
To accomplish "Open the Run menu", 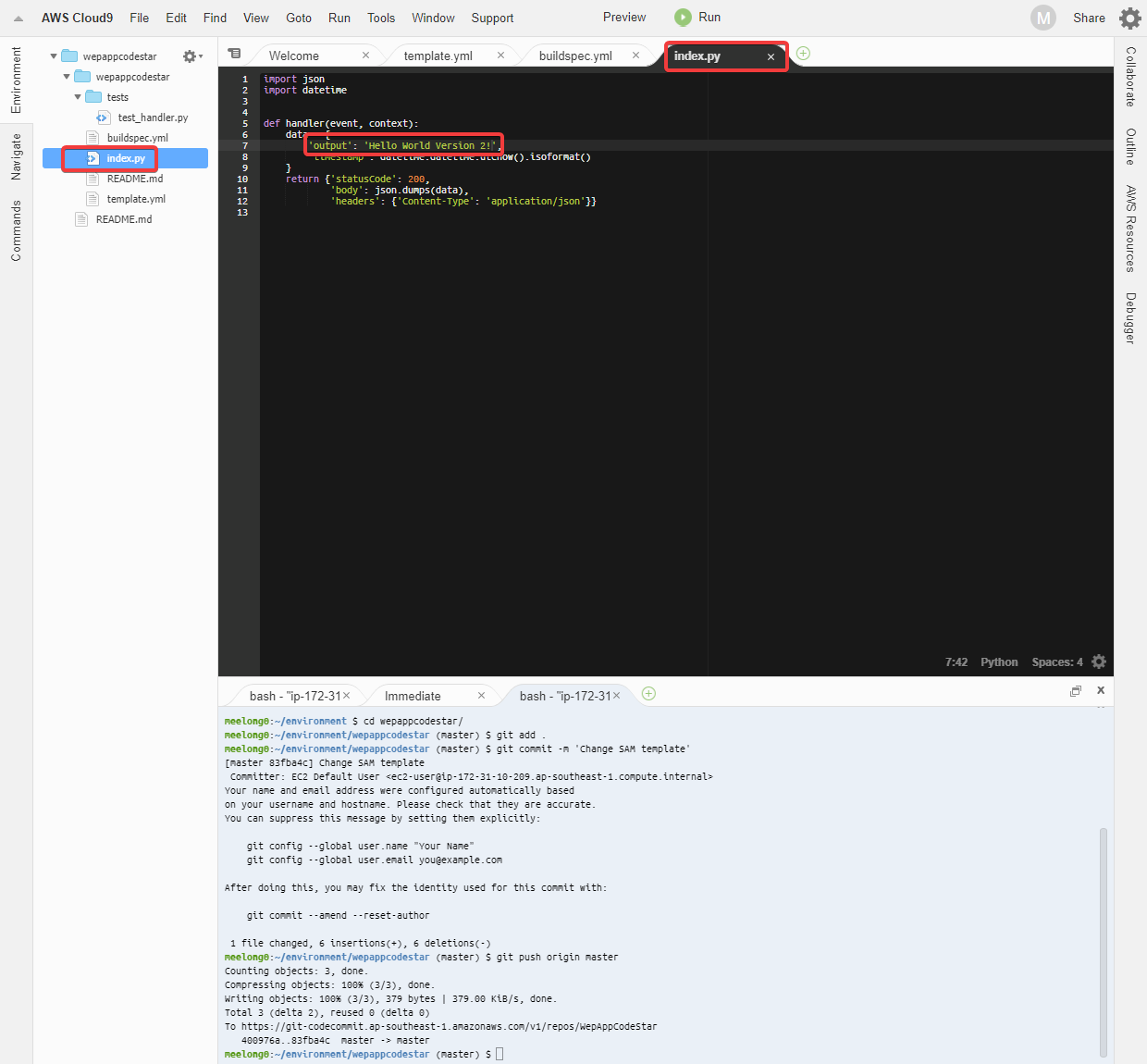I will (339, 18).
